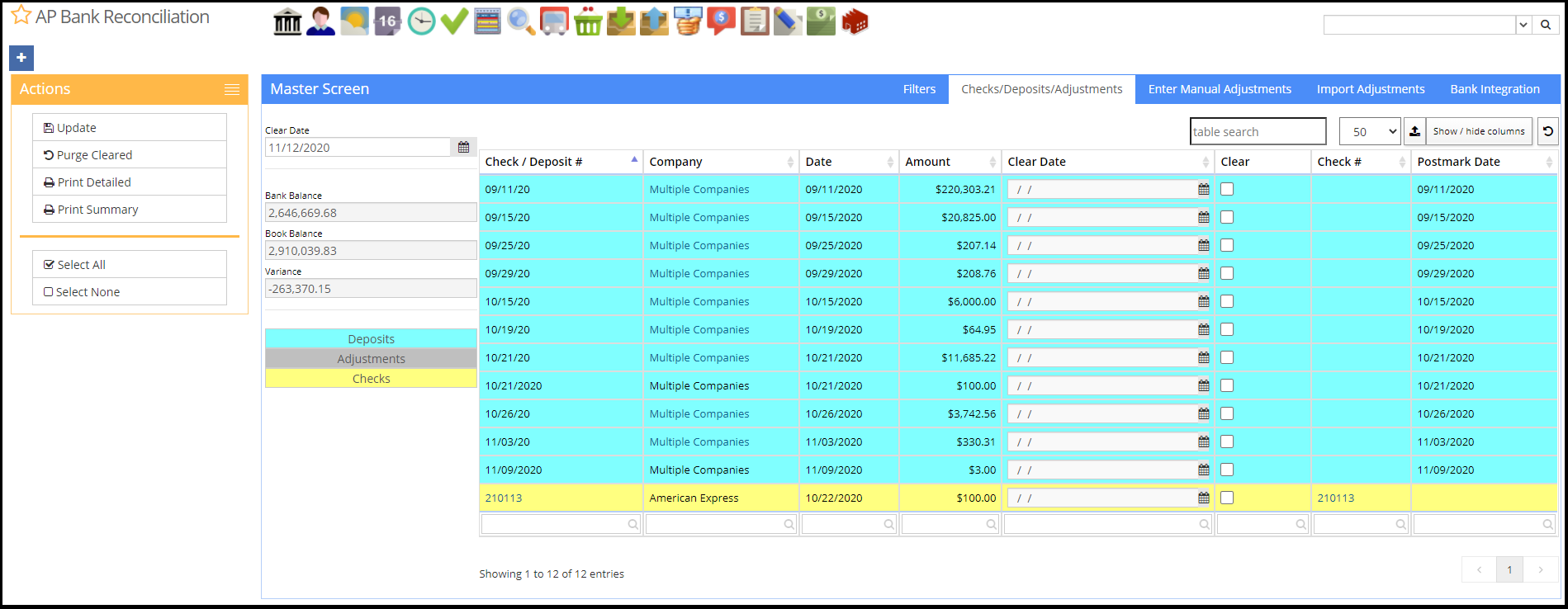The width and height of the screenshot is (1568, 609).
Task: Click the table refresh undo icon
Action: (1548, 131)
